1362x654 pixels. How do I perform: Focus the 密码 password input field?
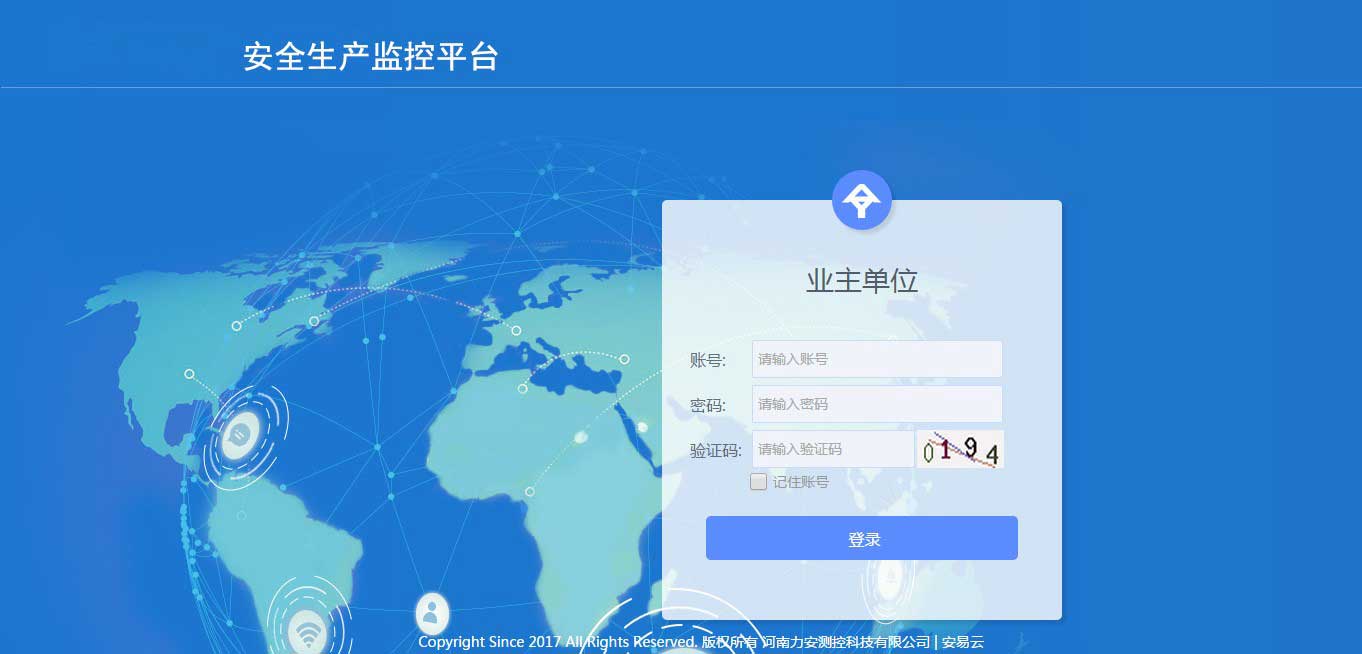tap(876, 404)
